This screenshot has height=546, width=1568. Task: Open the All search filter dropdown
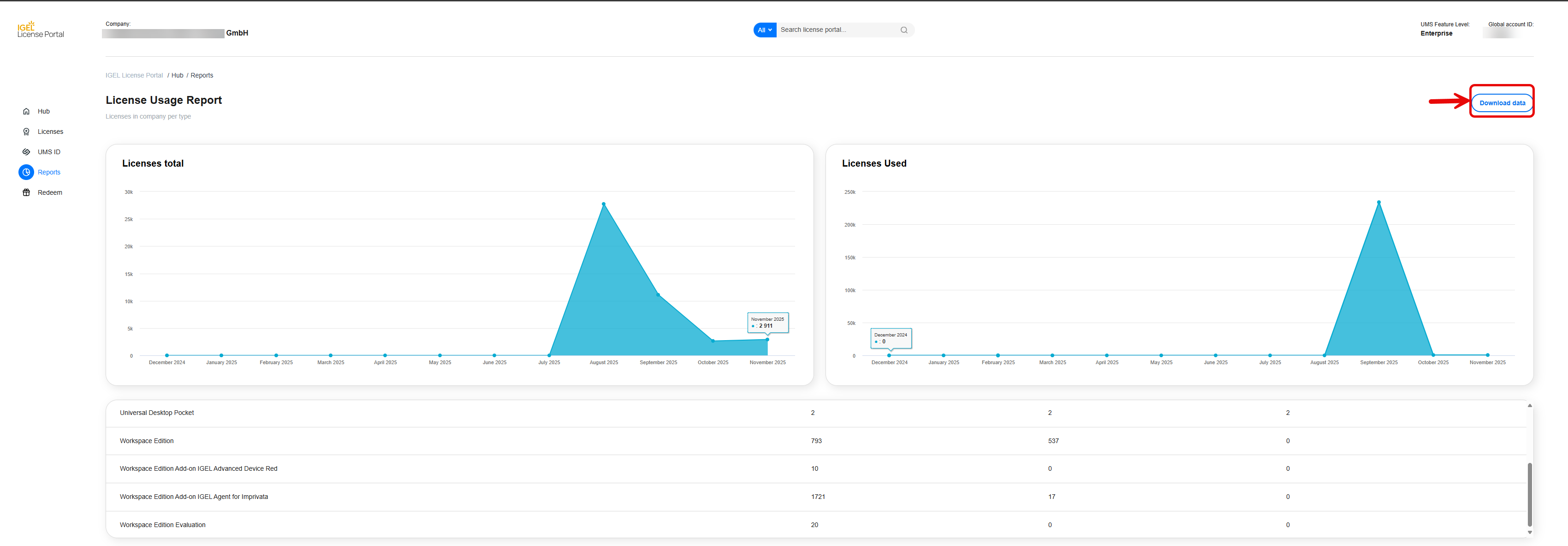(x=765, y=30)
